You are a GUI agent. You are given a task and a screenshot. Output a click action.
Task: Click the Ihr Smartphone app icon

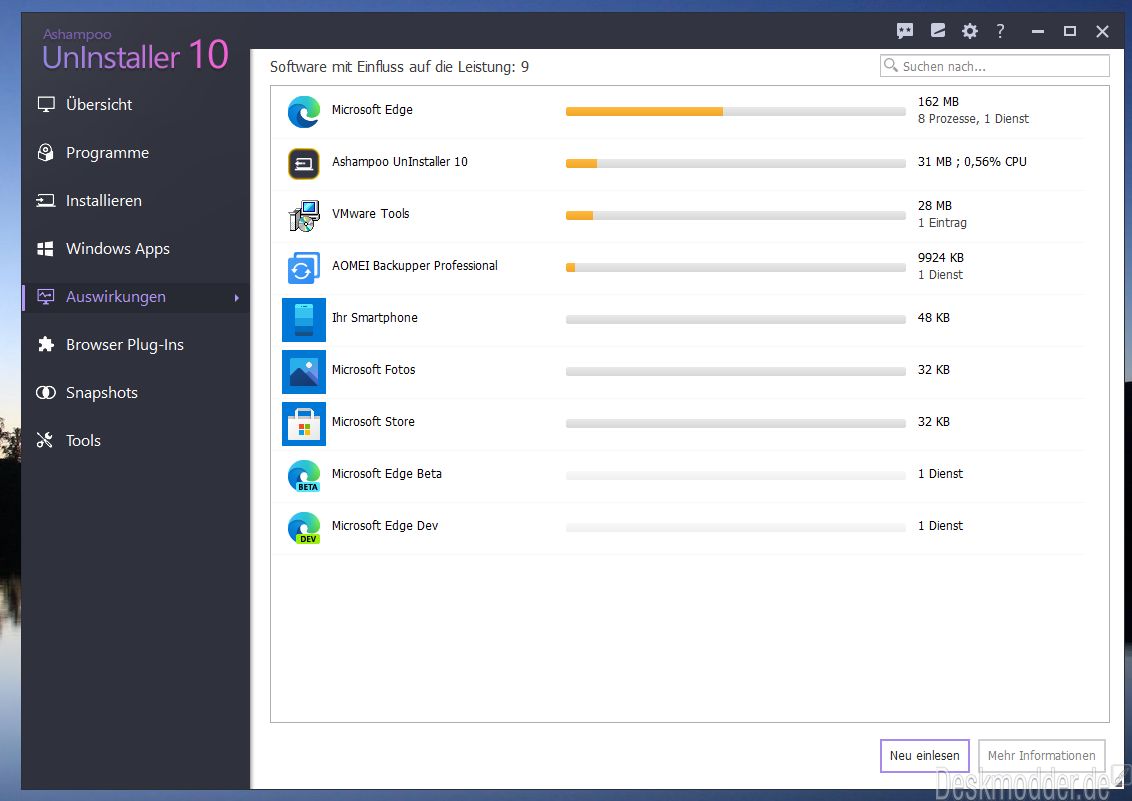[x=304, y=320]
